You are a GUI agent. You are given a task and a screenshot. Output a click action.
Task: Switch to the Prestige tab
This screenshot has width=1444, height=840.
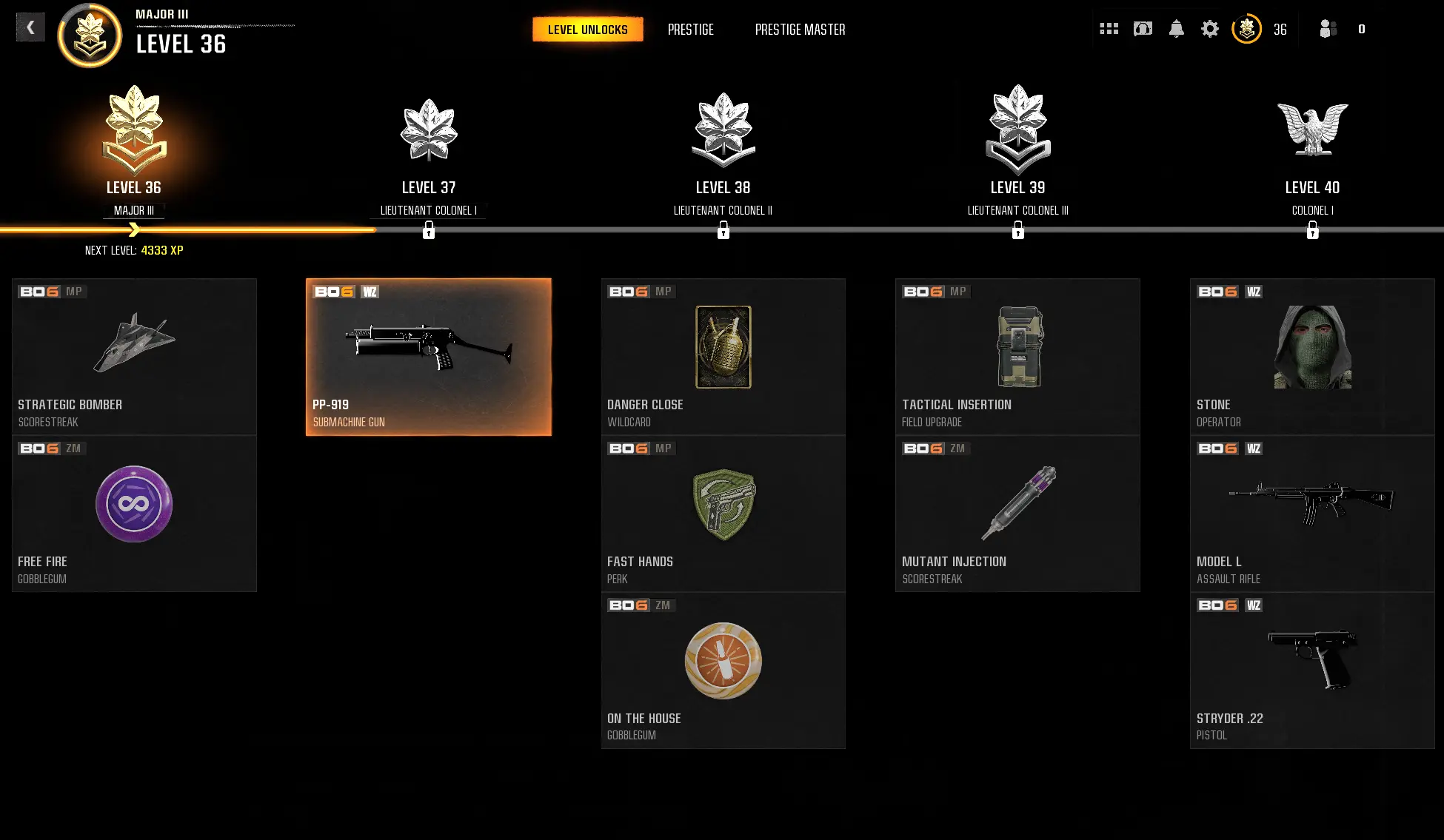coord(690,30)
